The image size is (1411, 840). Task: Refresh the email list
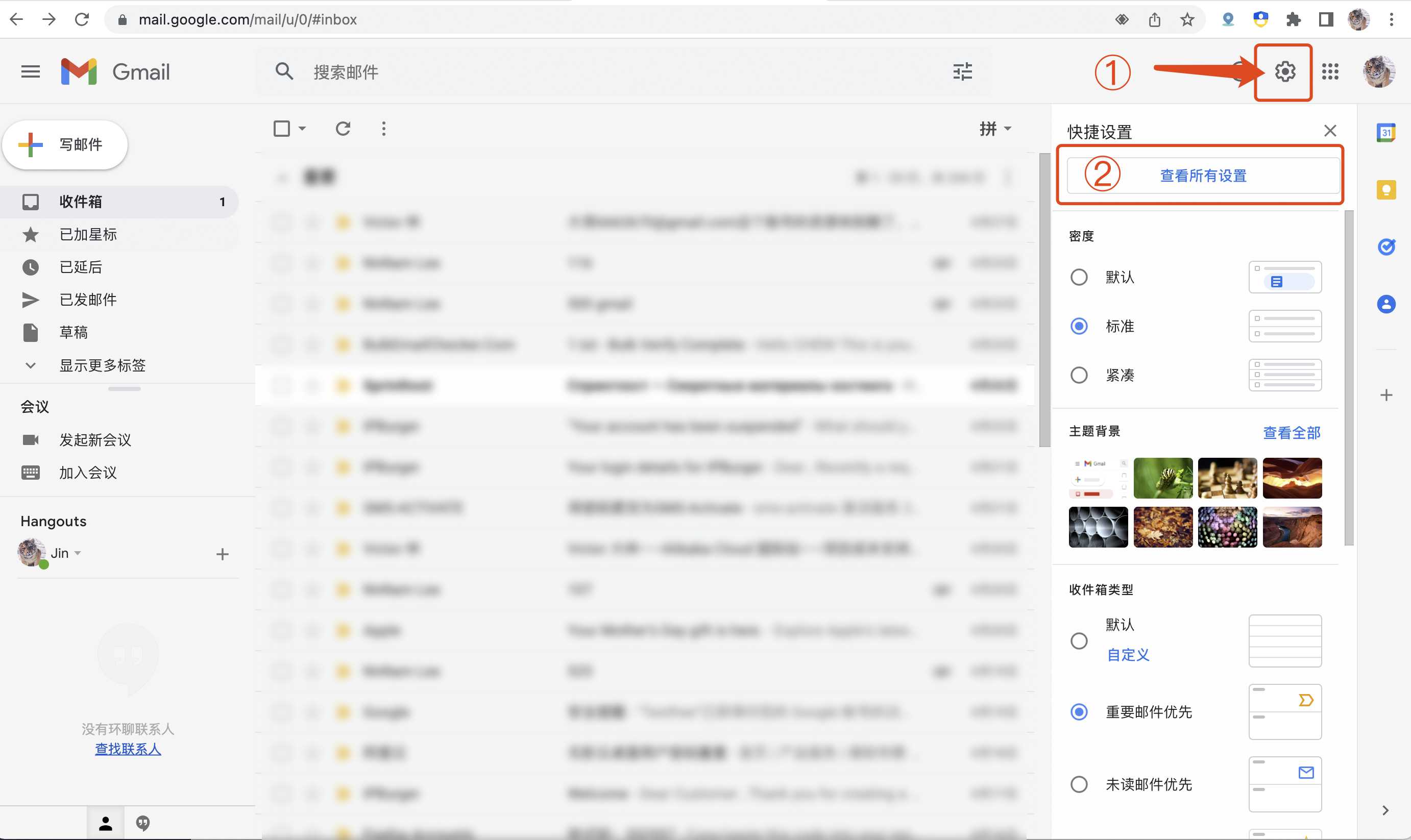(343, 129)
